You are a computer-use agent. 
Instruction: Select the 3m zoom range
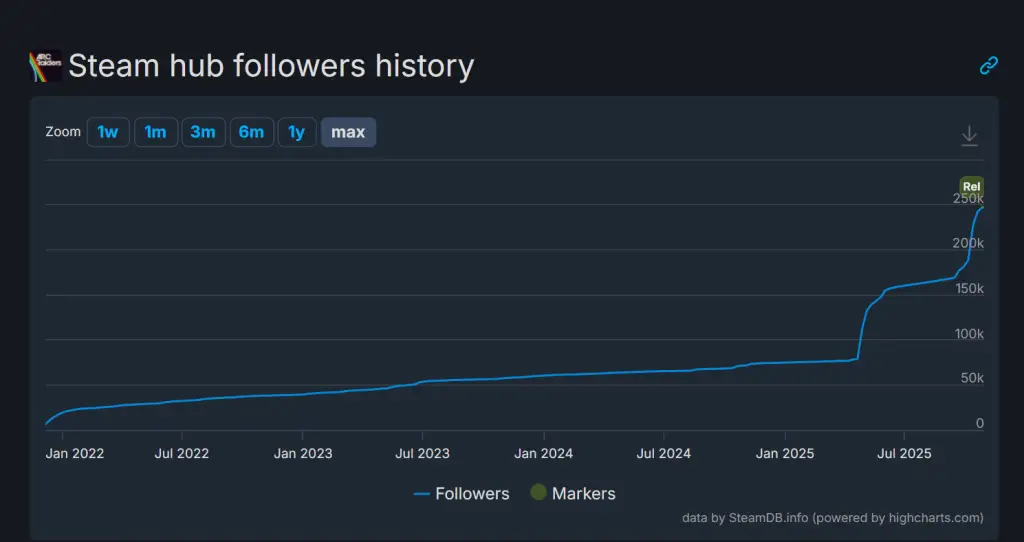tap(203, 132)
